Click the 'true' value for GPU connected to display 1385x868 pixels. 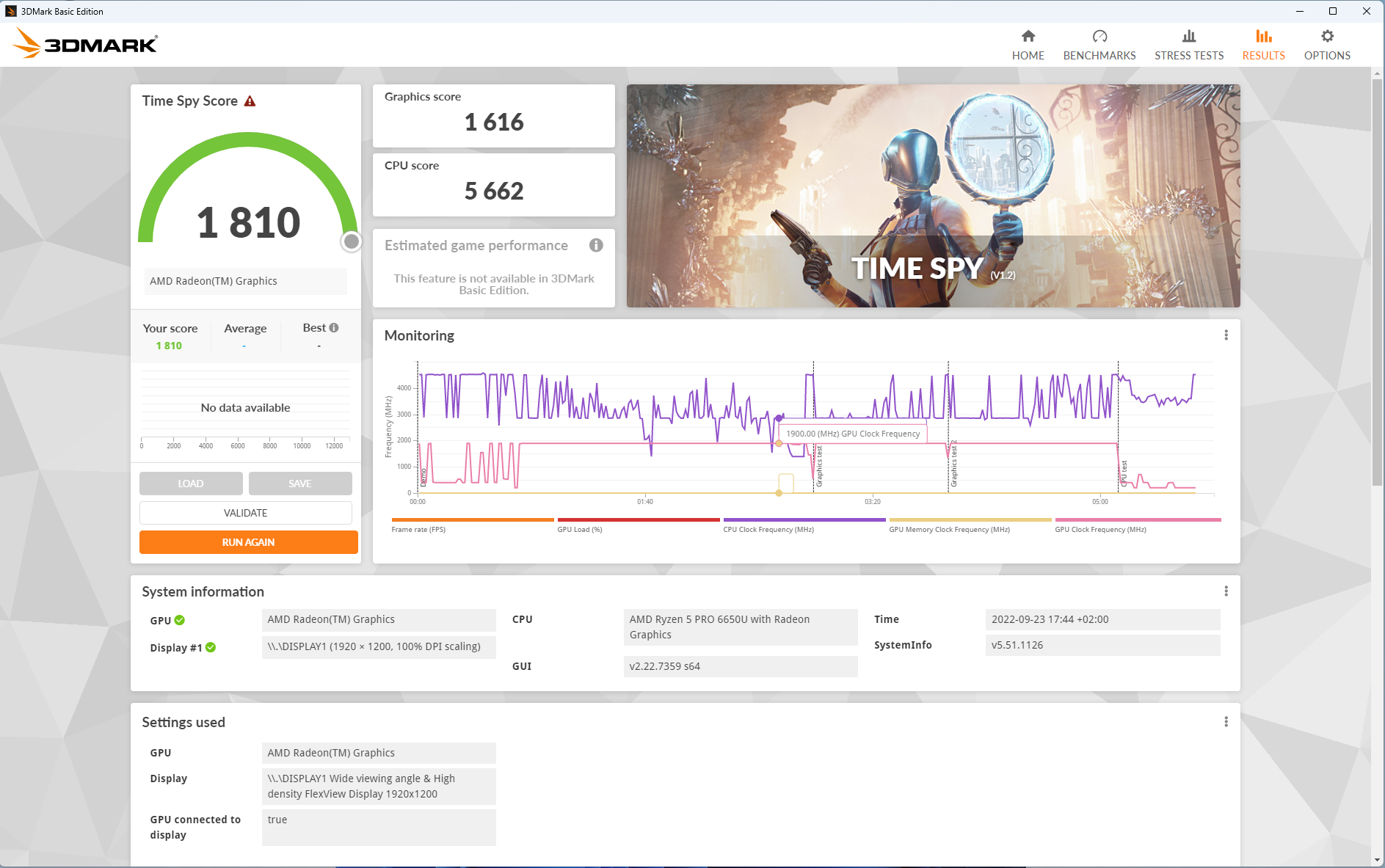click(x=379, y=827)
